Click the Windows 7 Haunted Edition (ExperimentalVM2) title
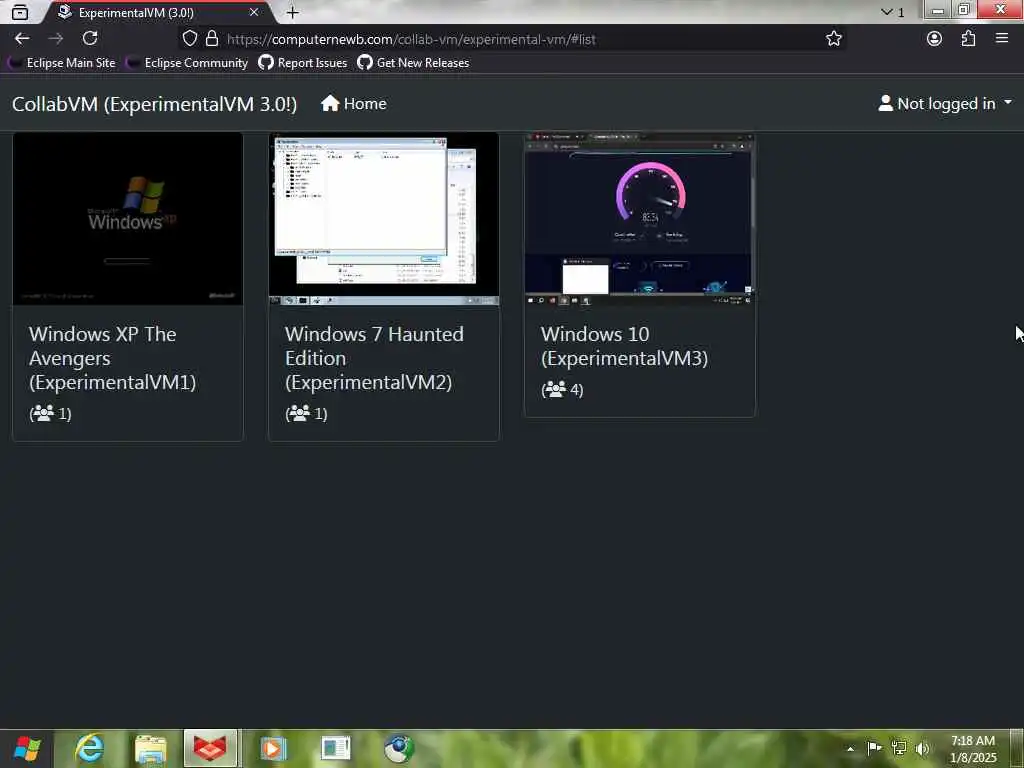Screen dimensions: 1024x768 [374, 358]
